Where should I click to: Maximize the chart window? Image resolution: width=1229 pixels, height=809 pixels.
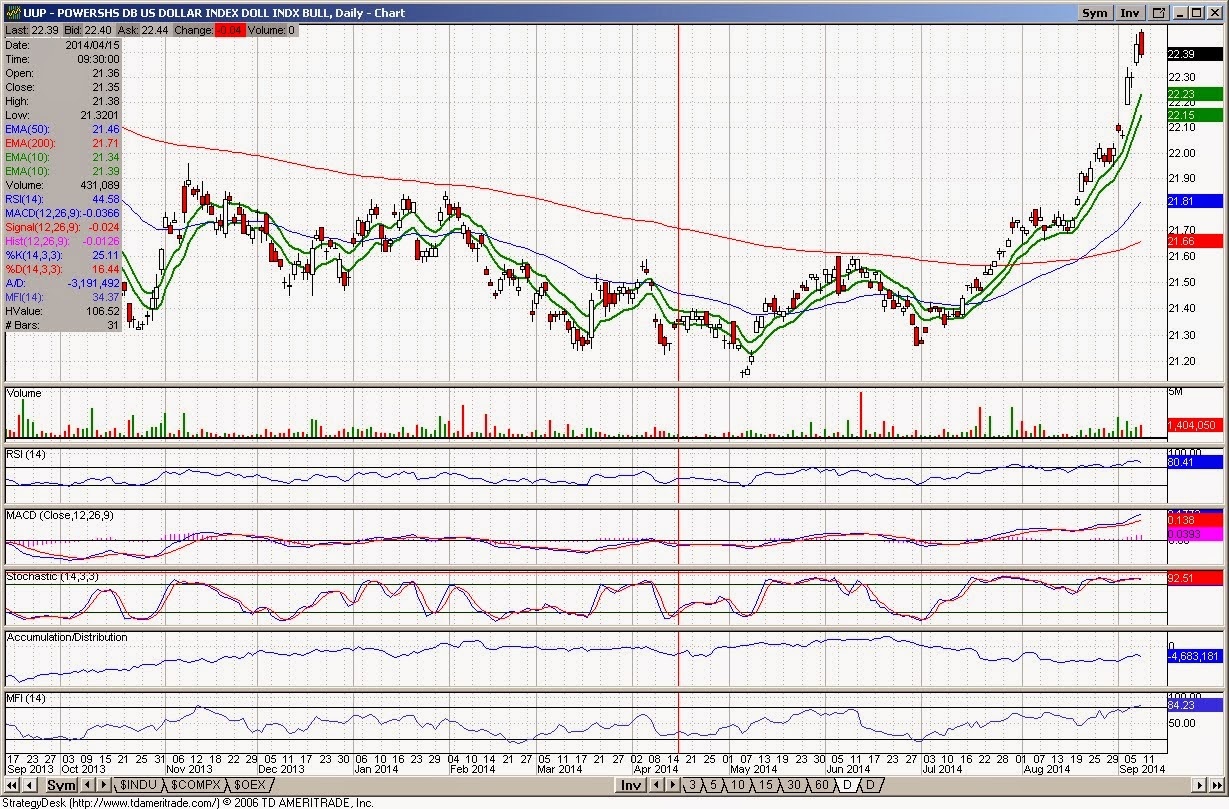click(1197, 12)
